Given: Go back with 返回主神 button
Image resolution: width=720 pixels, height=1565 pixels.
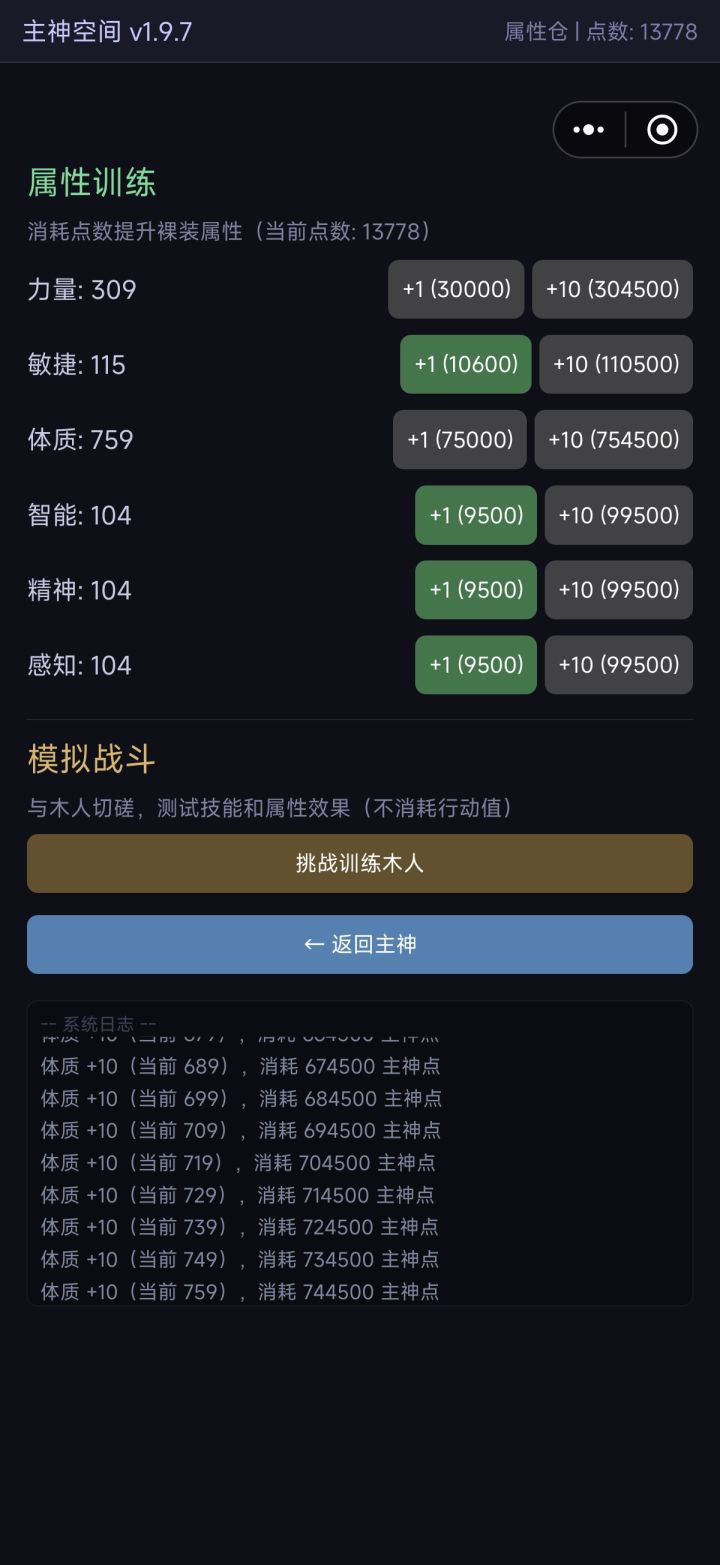Looking at the screenshot, I should coord(360,944).
